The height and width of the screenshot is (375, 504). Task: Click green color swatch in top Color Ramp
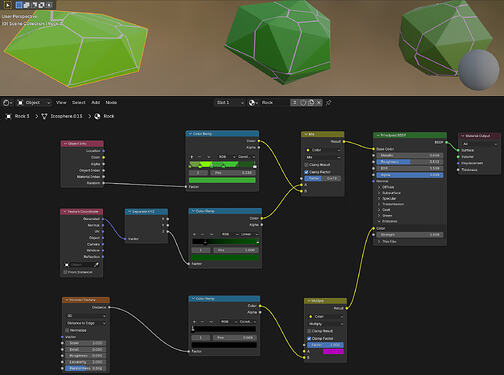click(x=222, y=180)
